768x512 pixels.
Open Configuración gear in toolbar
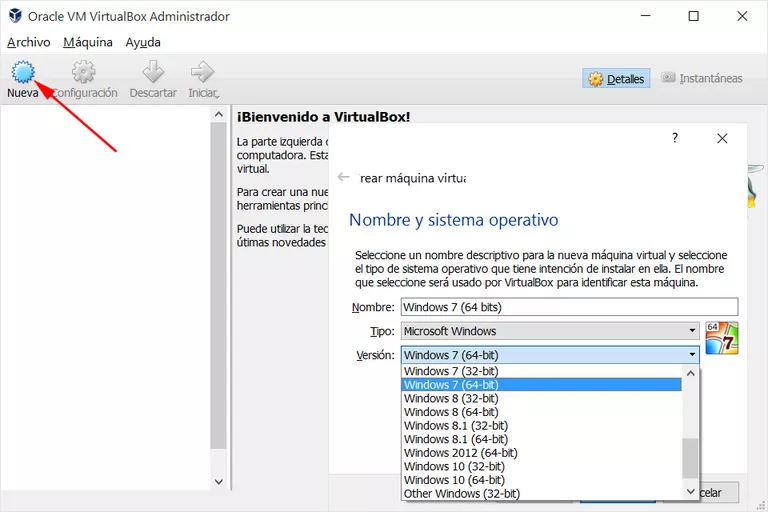point(84,73)
